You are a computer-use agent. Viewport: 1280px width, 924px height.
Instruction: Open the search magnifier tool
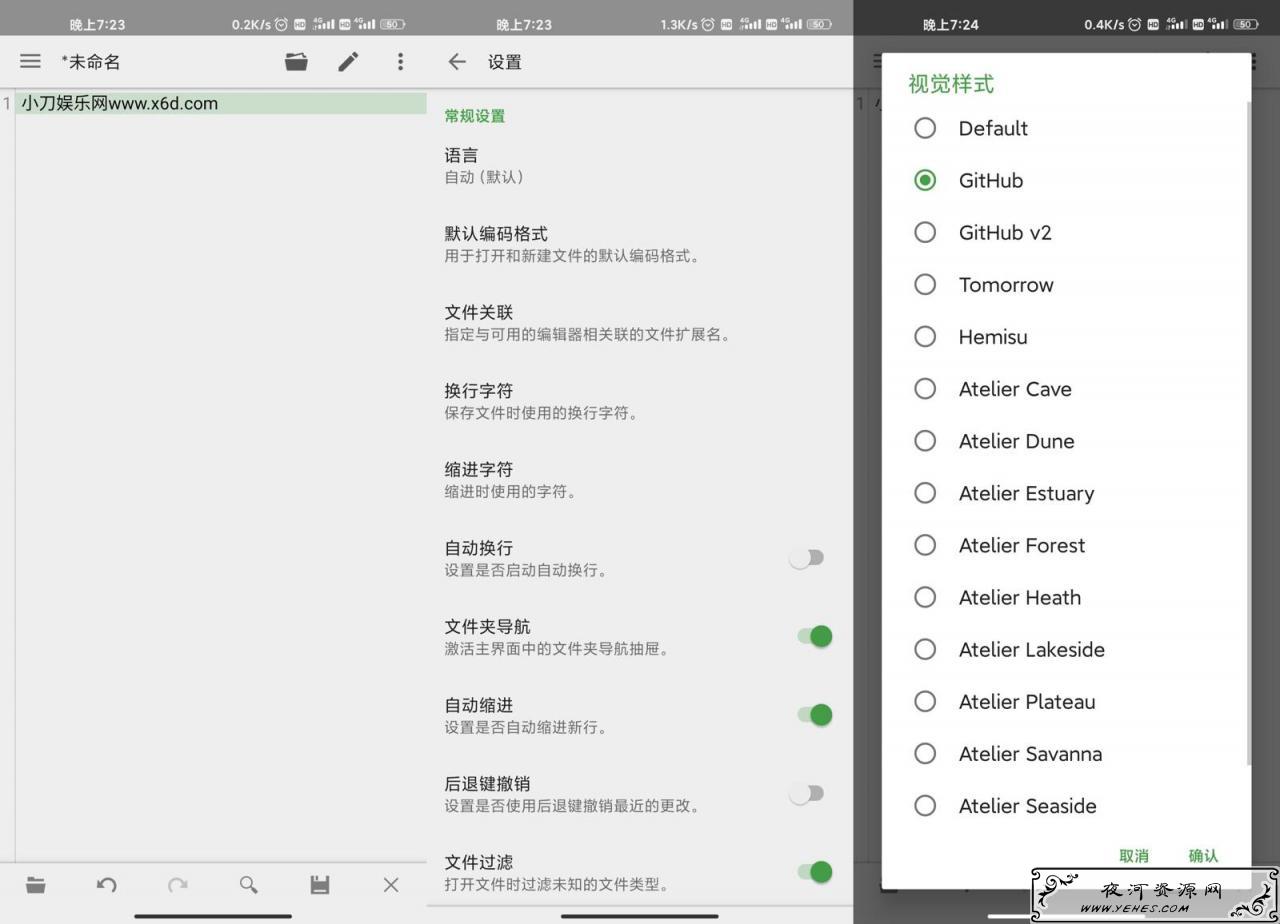click(x=249, y=884)
